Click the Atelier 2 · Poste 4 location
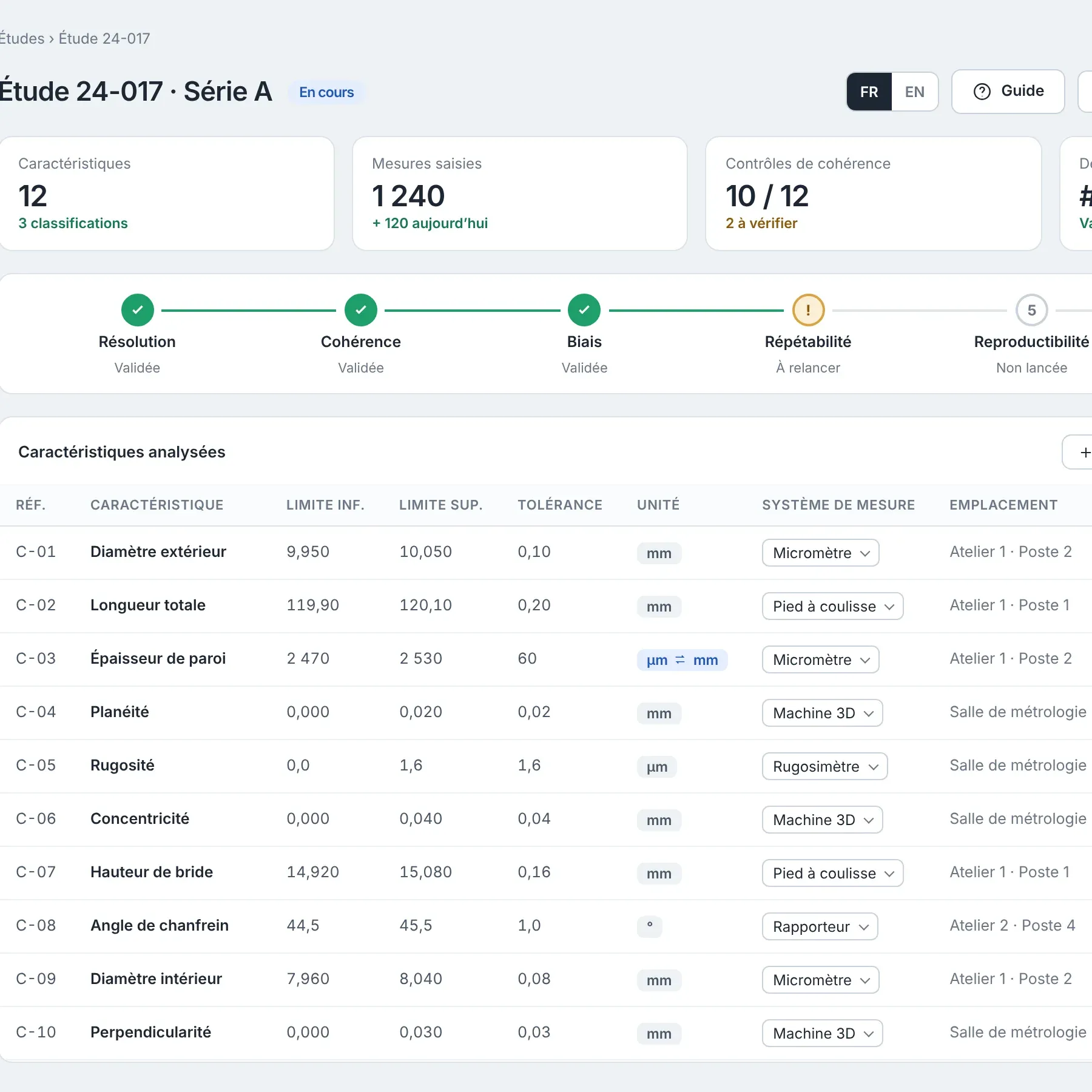The image size is (1092, 1092). coord(1013,925)
